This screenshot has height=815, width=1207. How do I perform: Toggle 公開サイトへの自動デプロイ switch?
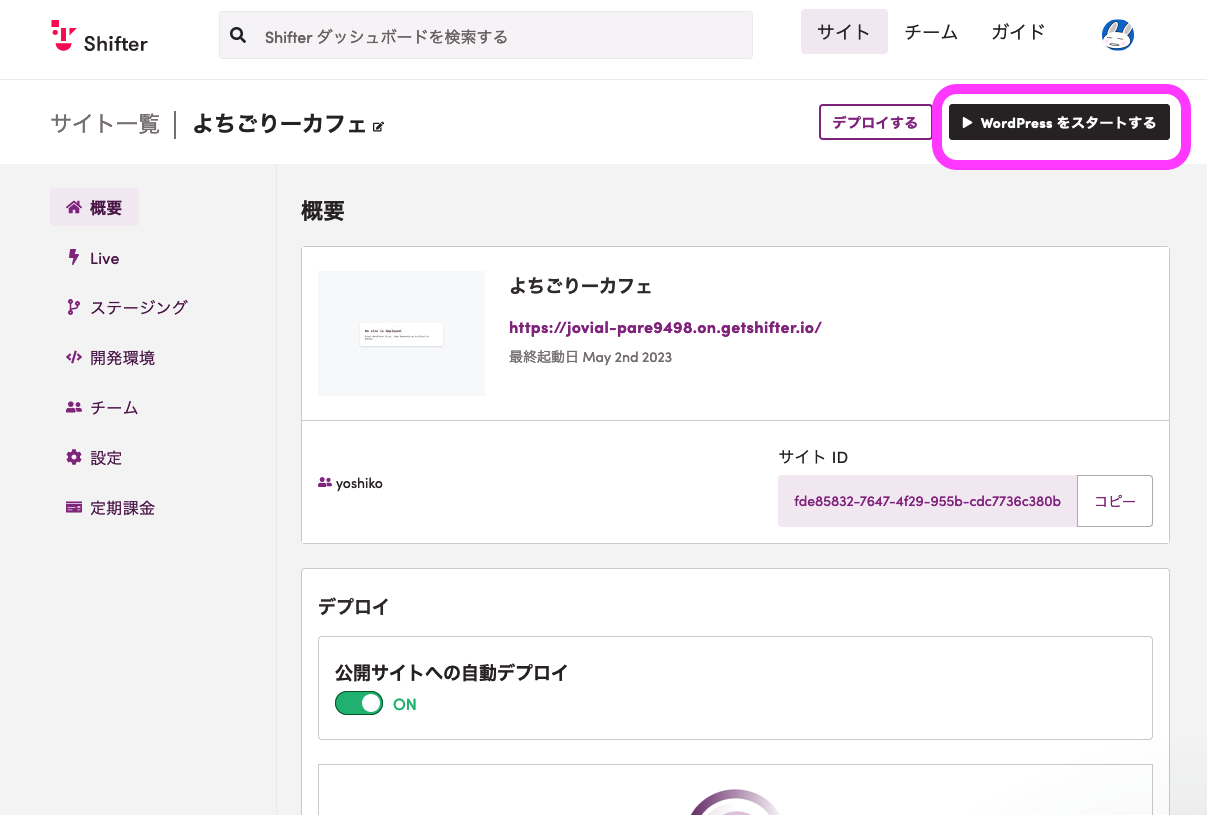click(359, 704)
